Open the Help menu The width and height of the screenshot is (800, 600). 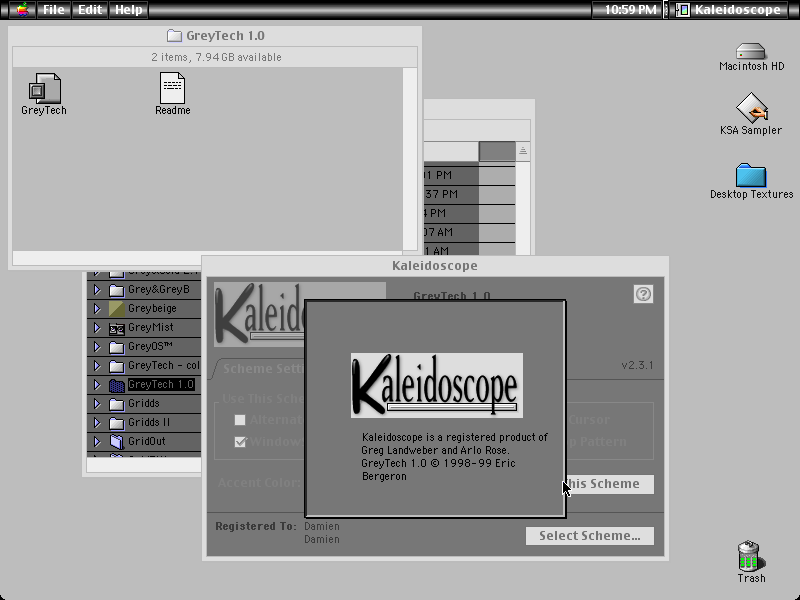[129, 10]
